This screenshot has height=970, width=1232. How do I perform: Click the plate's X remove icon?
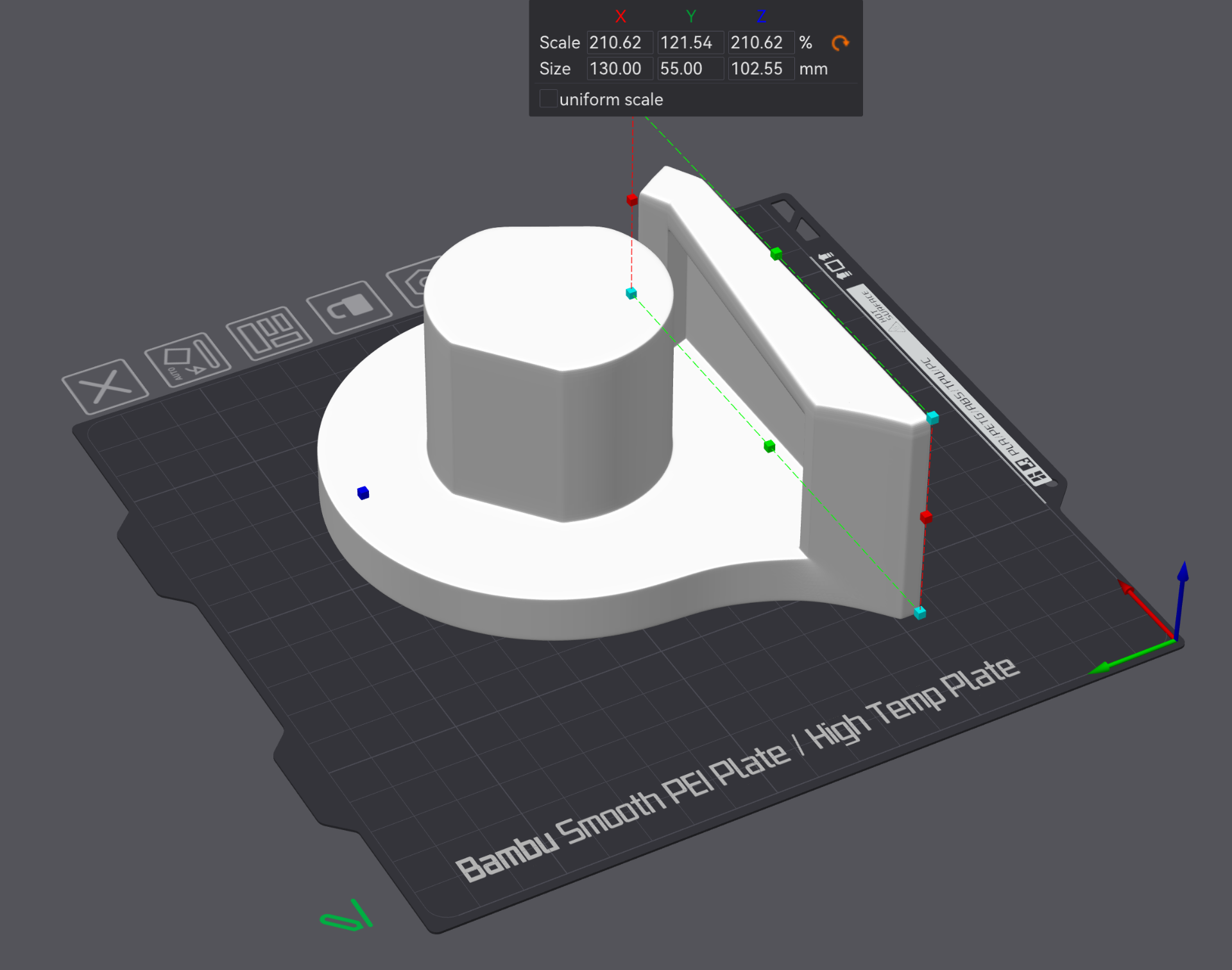click(105, 386)
